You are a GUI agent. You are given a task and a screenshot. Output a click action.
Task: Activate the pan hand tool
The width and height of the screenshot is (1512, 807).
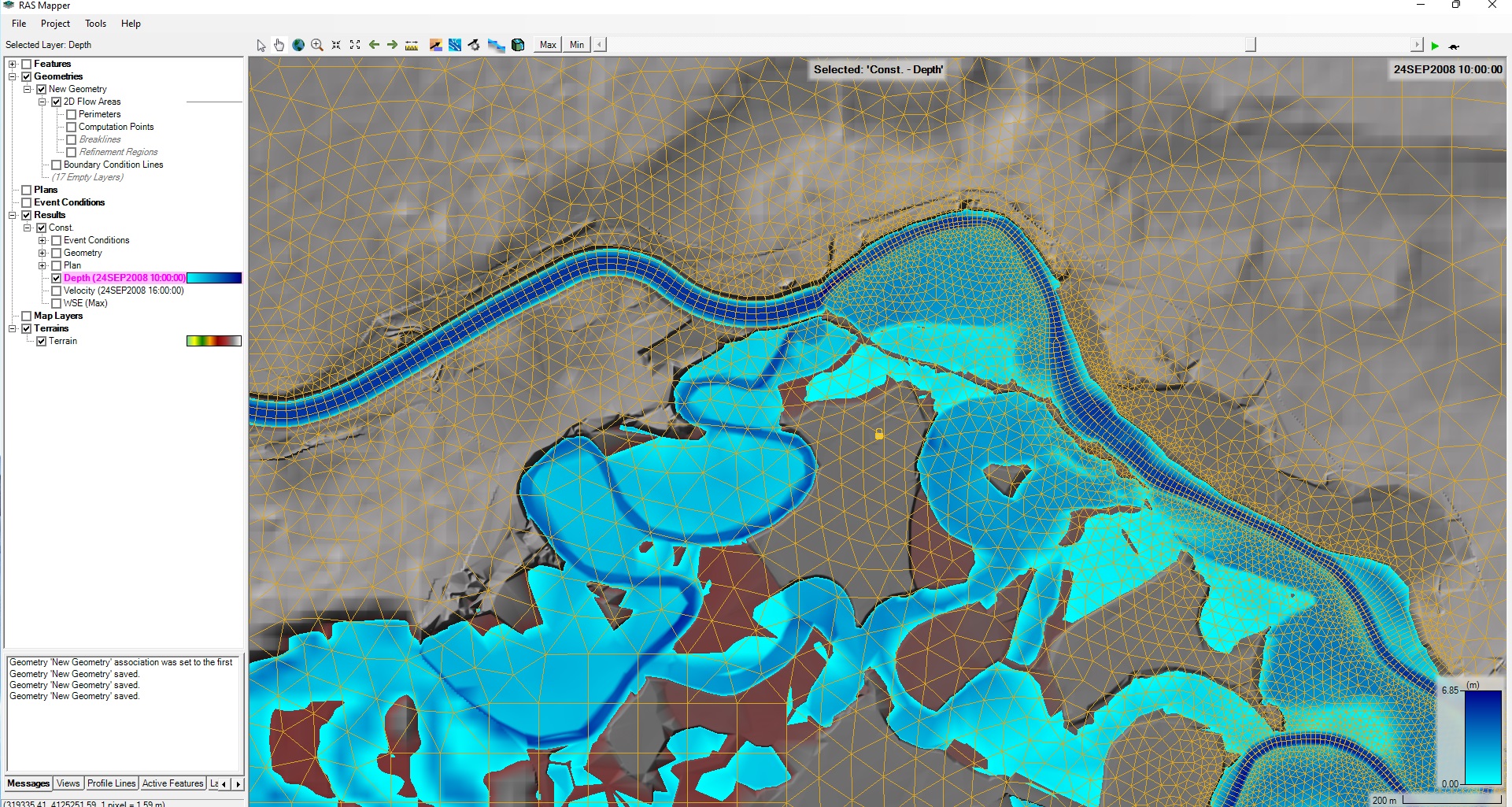click(279, 46)
